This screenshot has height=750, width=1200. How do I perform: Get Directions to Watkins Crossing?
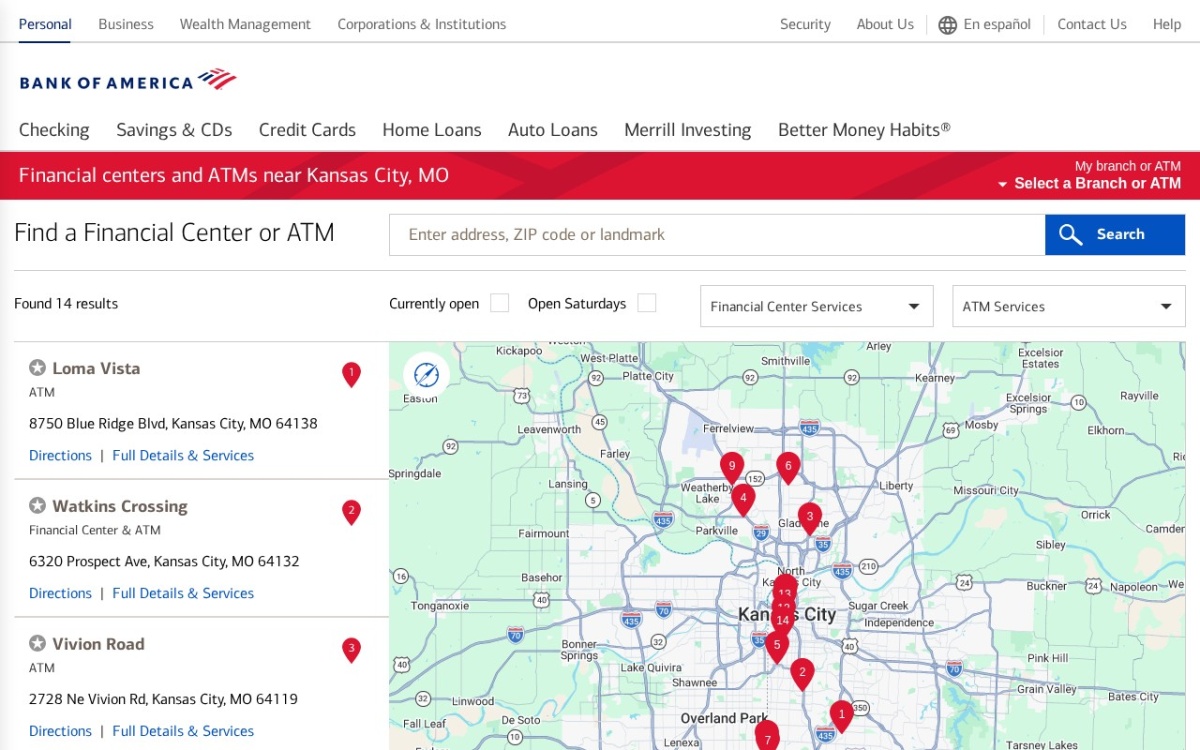click(60, 593)
